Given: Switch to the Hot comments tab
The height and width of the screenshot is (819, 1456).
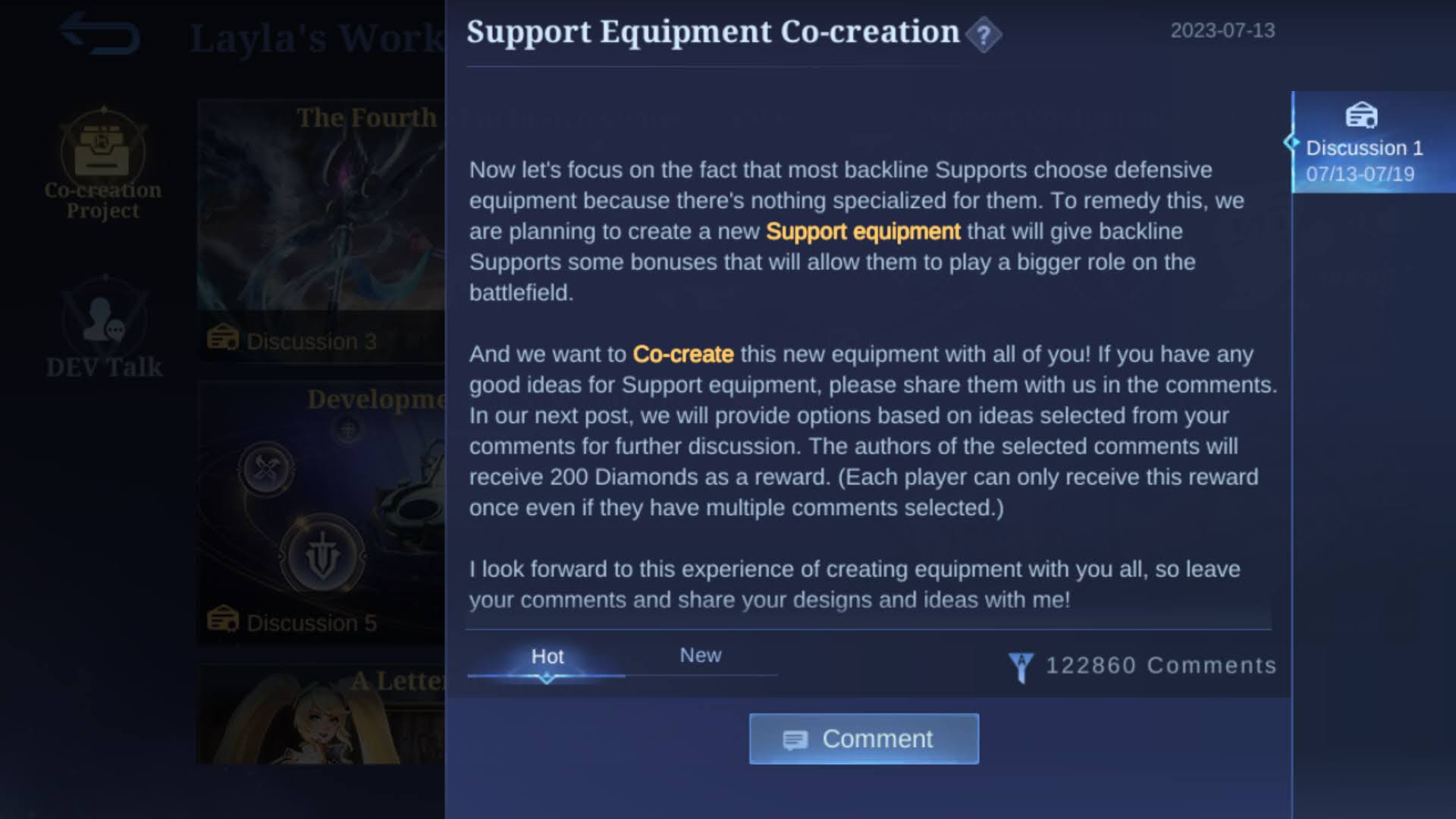Looking at the screenshot, I should 547,657.
